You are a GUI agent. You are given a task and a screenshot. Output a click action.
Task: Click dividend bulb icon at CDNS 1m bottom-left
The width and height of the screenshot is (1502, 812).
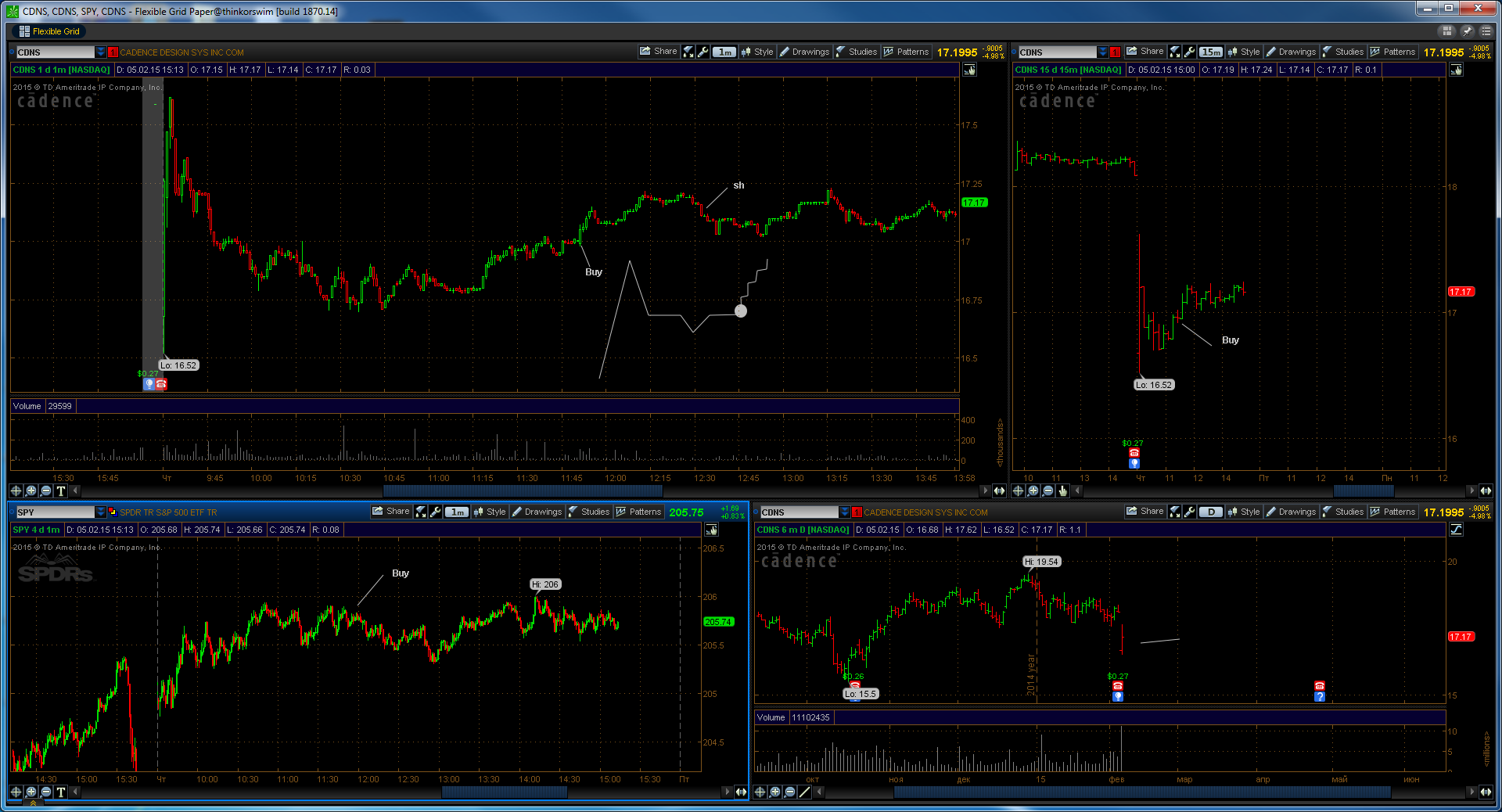(149, 384)
